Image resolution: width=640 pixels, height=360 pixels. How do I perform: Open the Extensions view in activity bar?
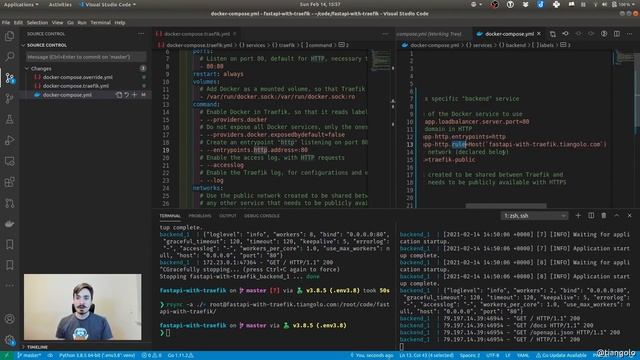tap(9, 182)
